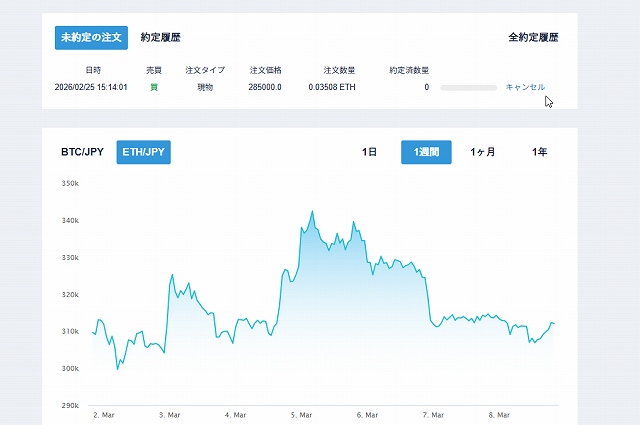This screenshot has width=640, height=425.
Task: Open the 約定履歴 tab
Action: 160,37
